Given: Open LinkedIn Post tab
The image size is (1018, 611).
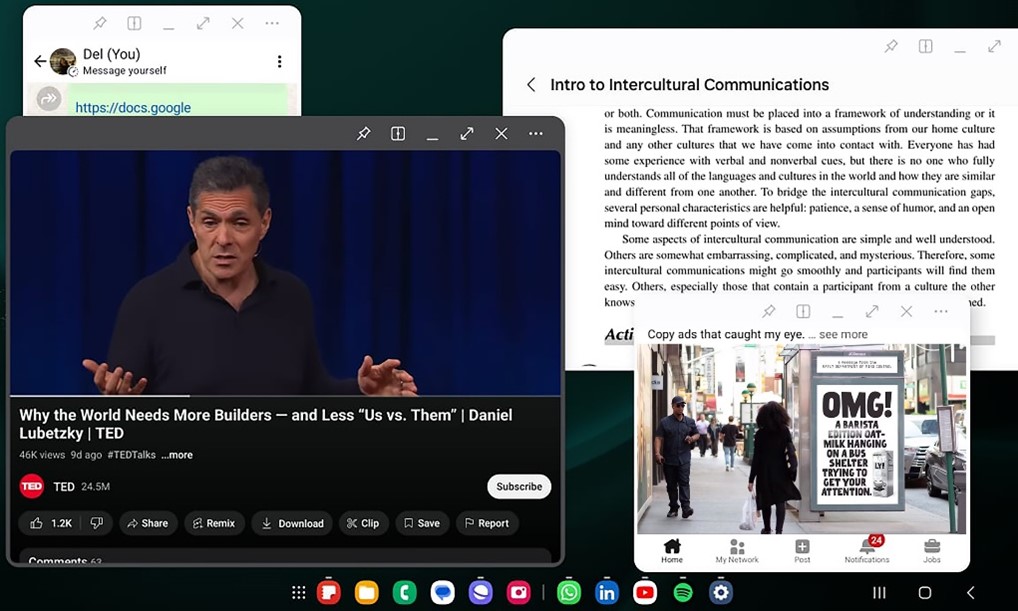Looking at the screenshot, I should 802,551.
